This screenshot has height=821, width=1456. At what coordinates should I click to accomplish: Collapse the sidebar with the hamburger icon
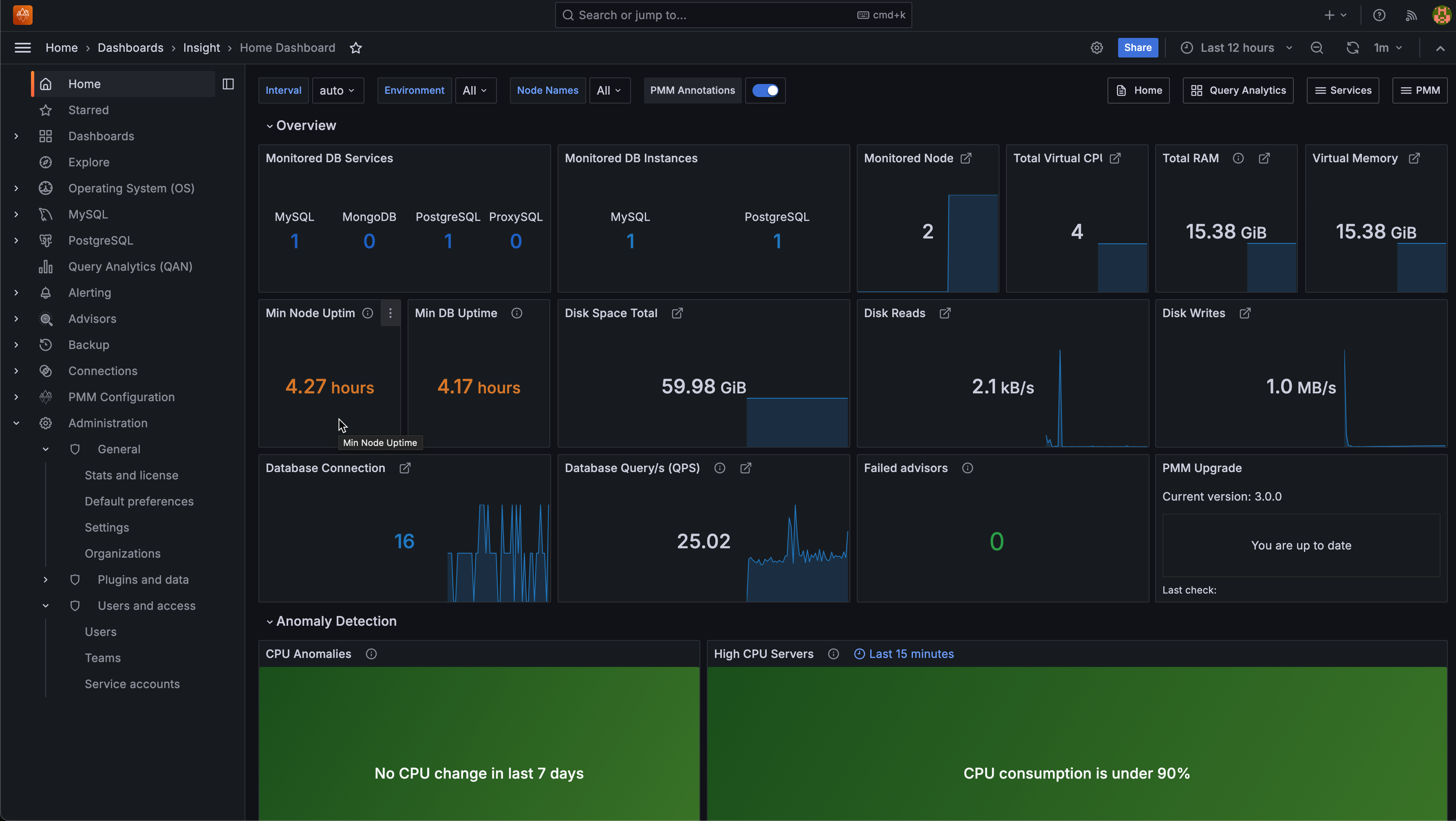[22, 48]
